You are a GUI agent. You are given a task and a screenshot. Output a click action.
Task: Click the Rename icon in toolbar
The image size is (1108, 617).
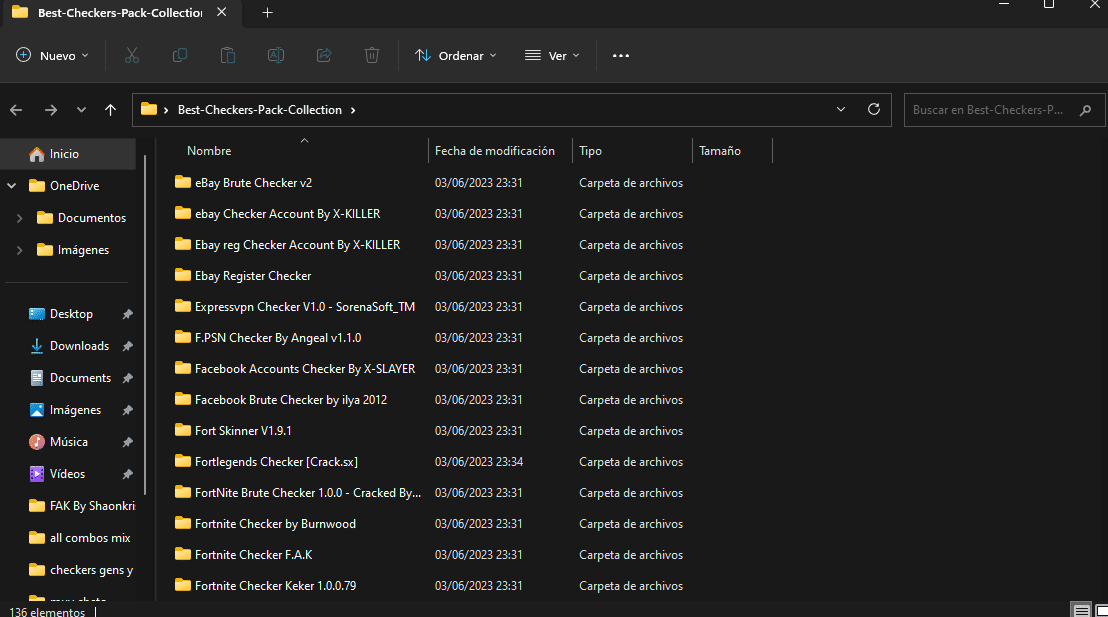[x=276, y=56]
